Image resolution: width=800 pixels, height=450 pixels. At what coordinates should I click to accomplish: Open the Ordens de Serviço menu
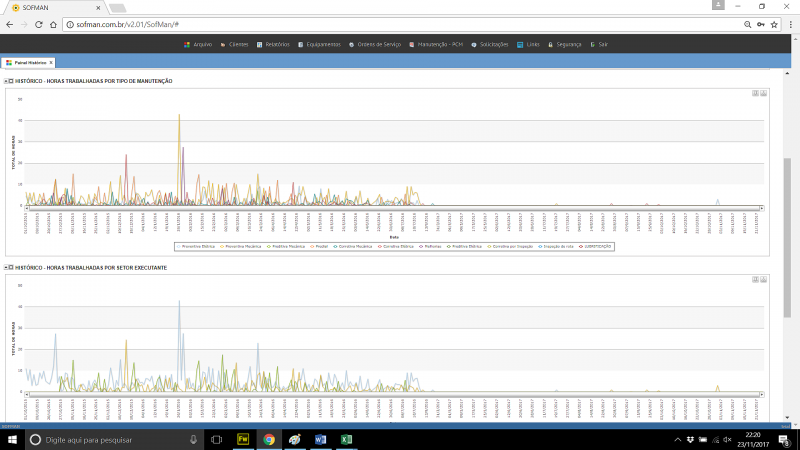tap(374, 44)
